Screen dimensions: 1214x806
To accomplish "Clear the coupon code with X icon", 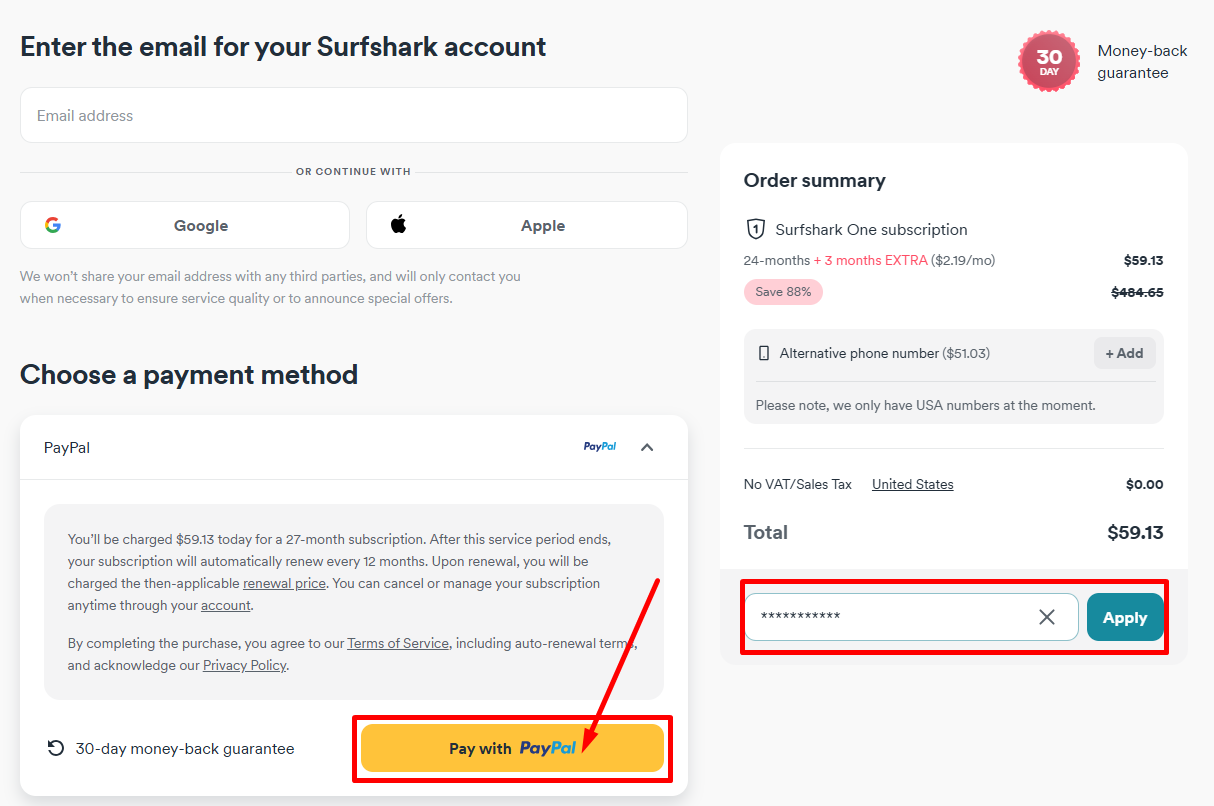I will (1047, 617).
